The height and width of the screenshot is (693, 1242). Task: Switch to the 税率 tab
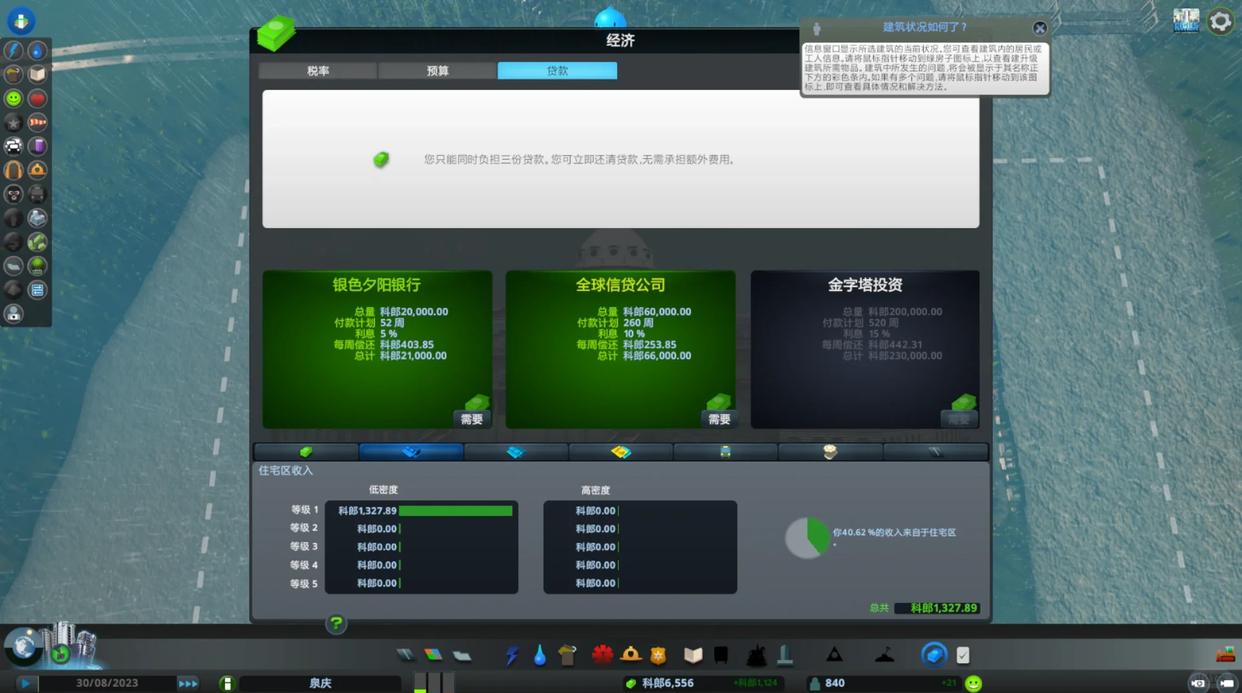(x=318, y=71)
